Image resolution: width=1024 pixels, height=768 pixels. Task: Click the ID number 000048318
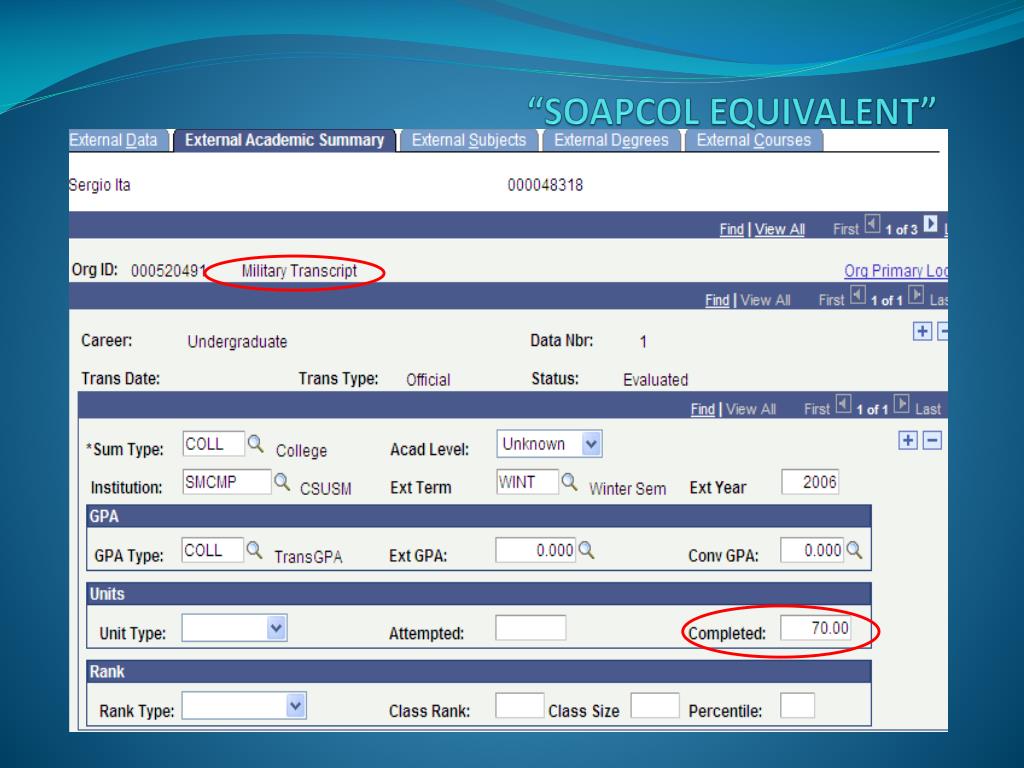pos(545,185)
